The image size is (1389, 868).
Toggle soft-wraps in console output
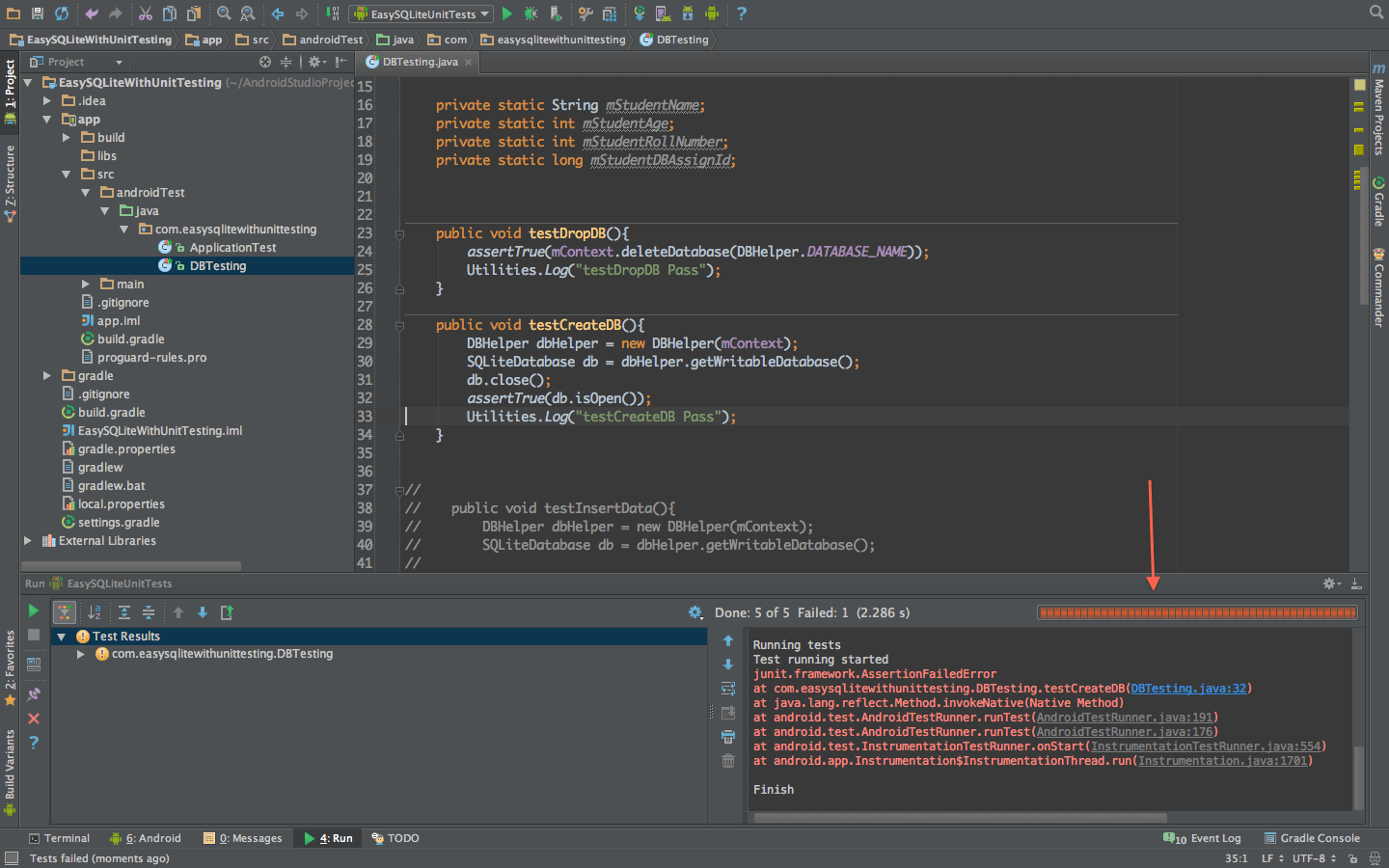[x=728, y=689]
